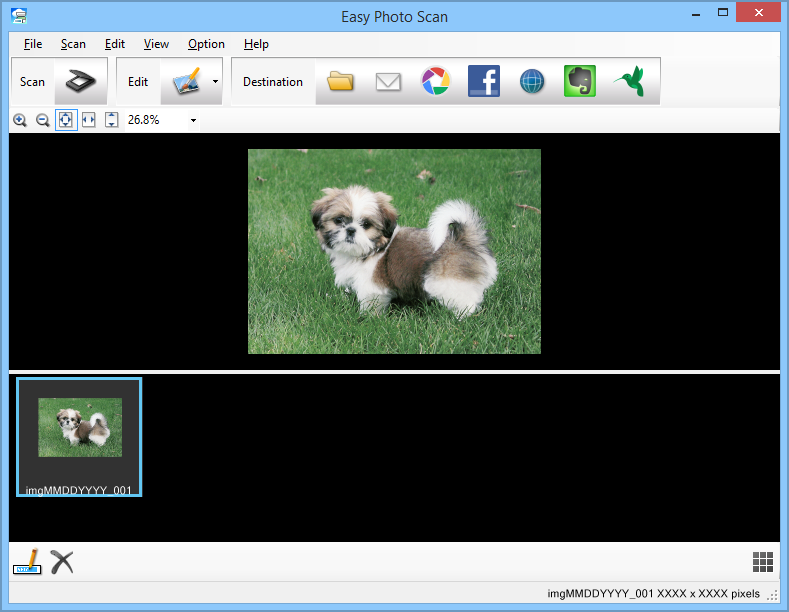Image resolution: width=789 pixels, height=612 pixels.
Task: Close the Easy Photo Scan window
Action: 759,13
